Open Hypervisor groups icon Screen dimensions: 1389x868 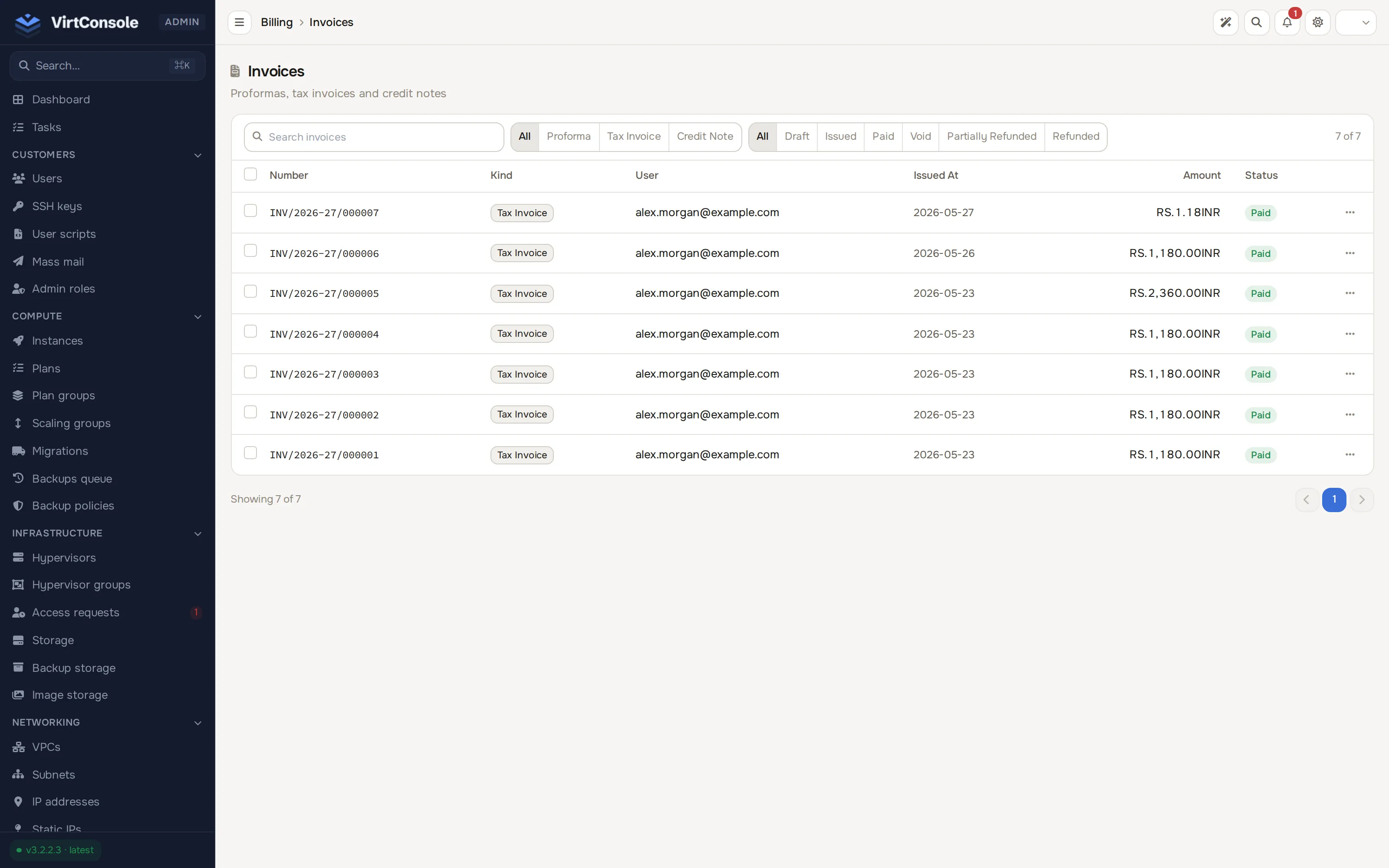pos(18,585)
